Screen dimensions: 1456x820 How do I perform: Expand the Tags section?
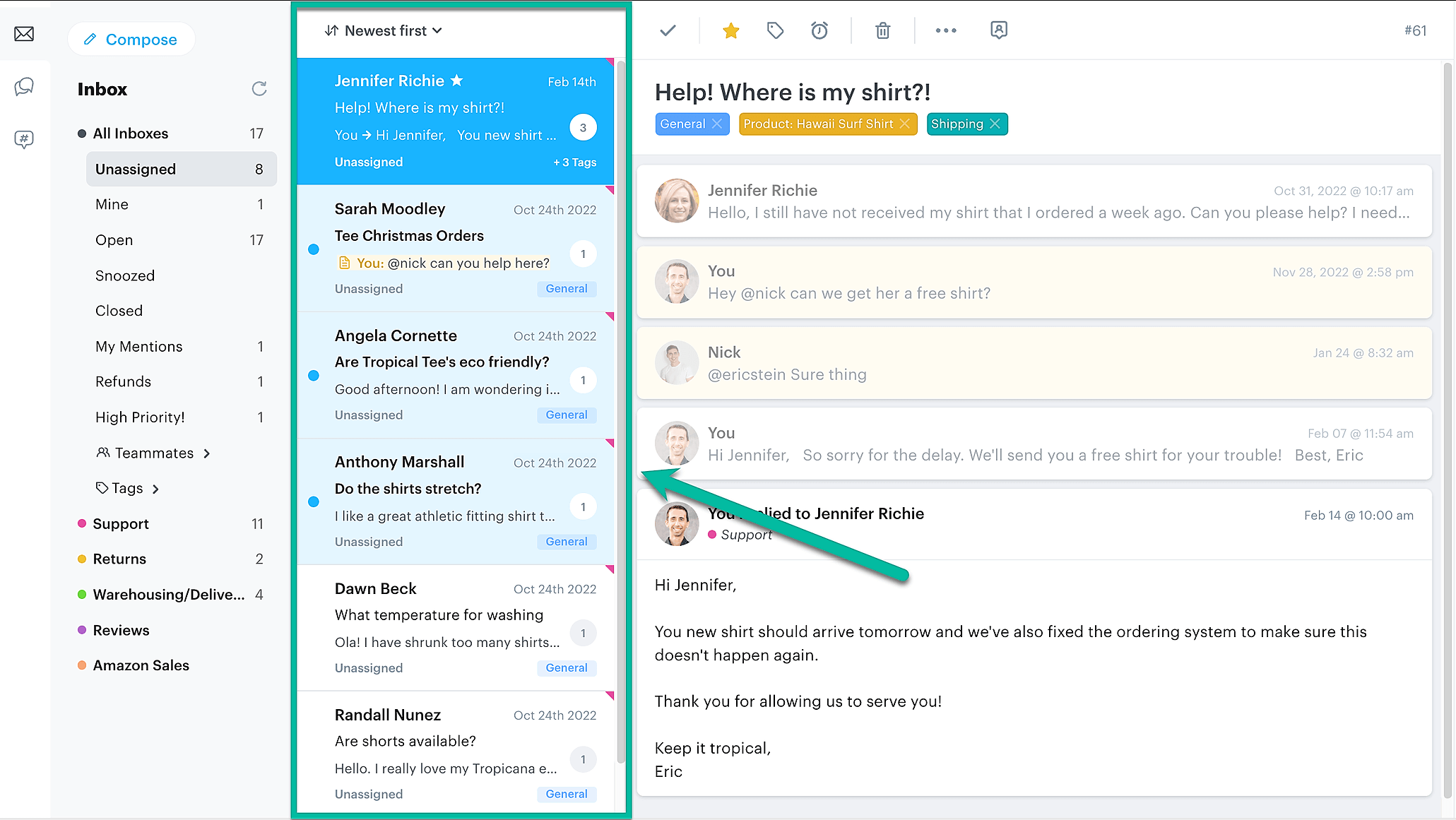(x=127, y=488)
